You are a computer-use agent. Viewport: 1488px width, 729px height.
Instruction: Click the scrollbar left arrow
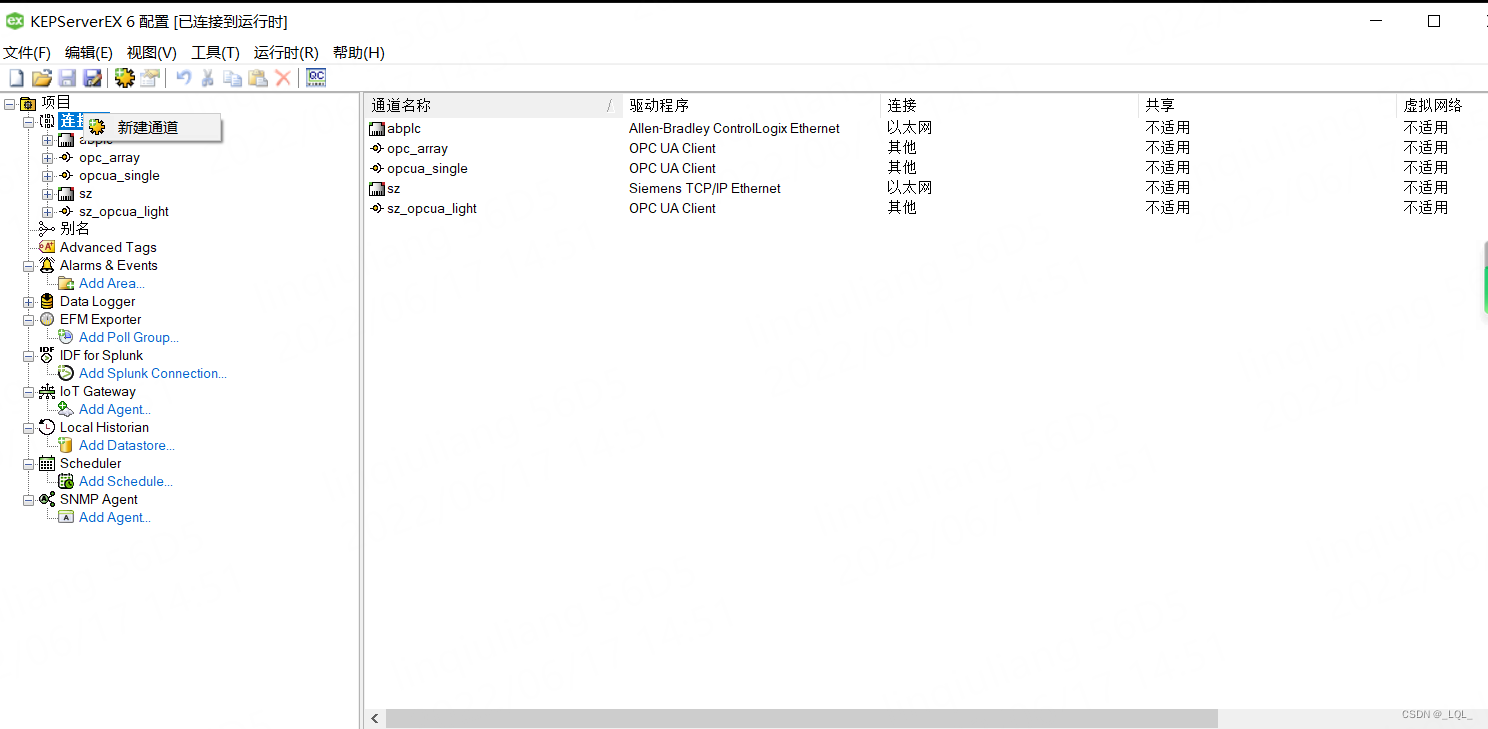[x=375, y=718]
